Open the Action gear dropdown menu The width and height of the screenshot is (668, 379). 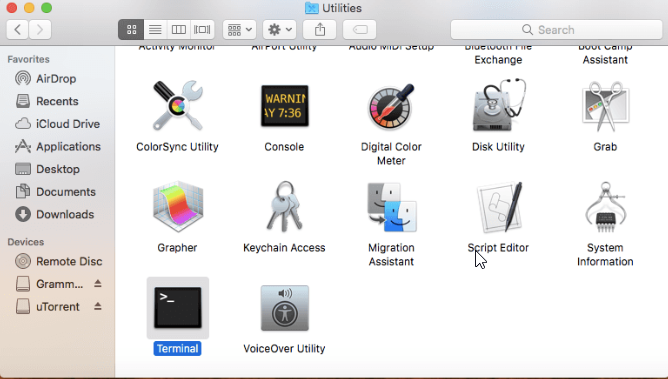click(279, 29)
